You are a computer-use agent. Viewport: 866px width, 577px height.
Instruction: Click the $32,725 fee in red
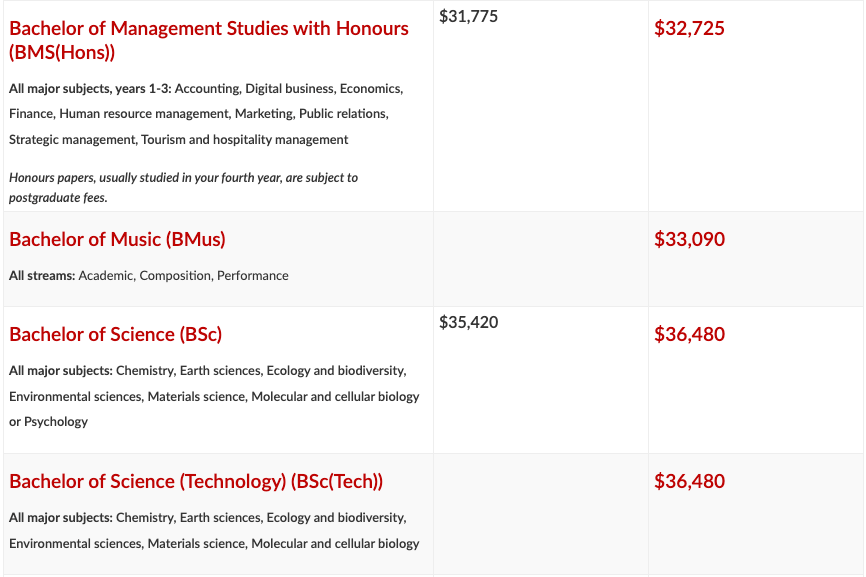pos(689,28)
